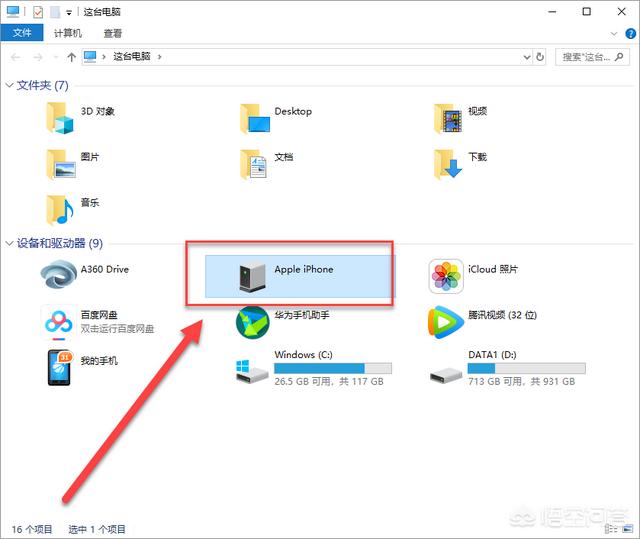
Task: Select the Windows (C:) drive icon
Action: click(x=251, y=371)
